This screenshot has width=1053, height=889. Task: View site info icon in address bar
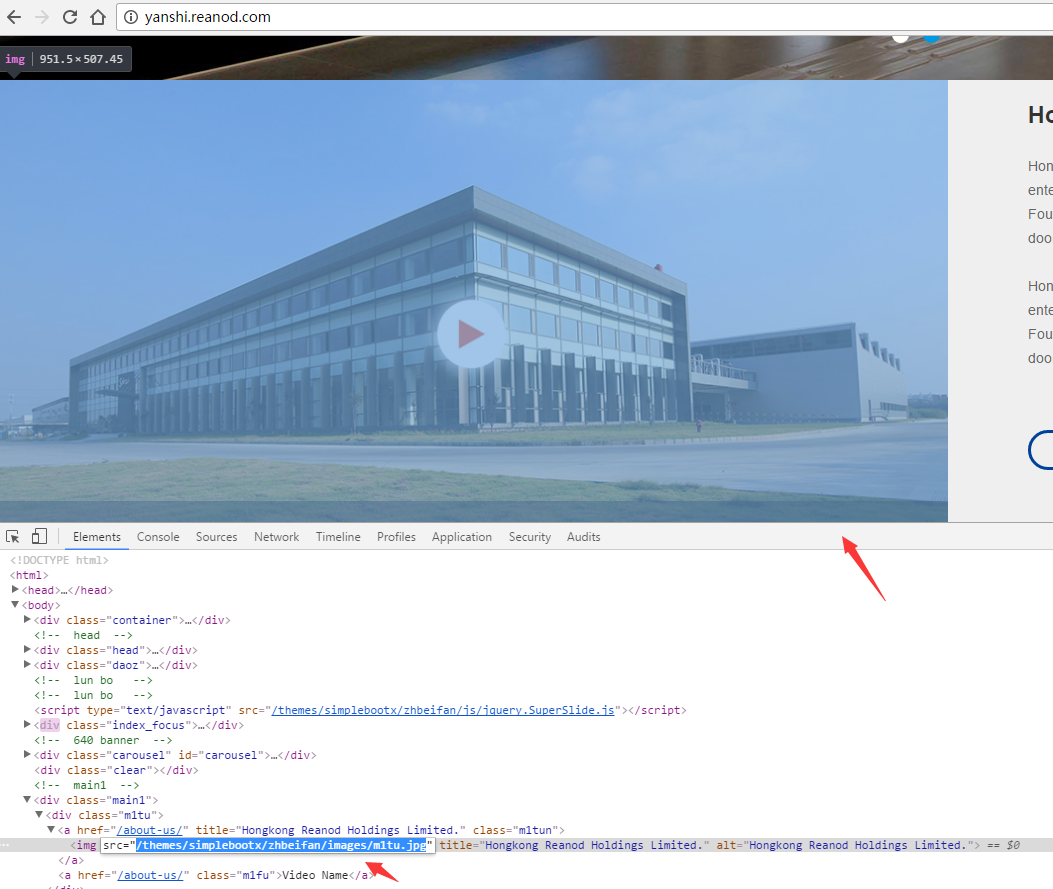point(131,17)
